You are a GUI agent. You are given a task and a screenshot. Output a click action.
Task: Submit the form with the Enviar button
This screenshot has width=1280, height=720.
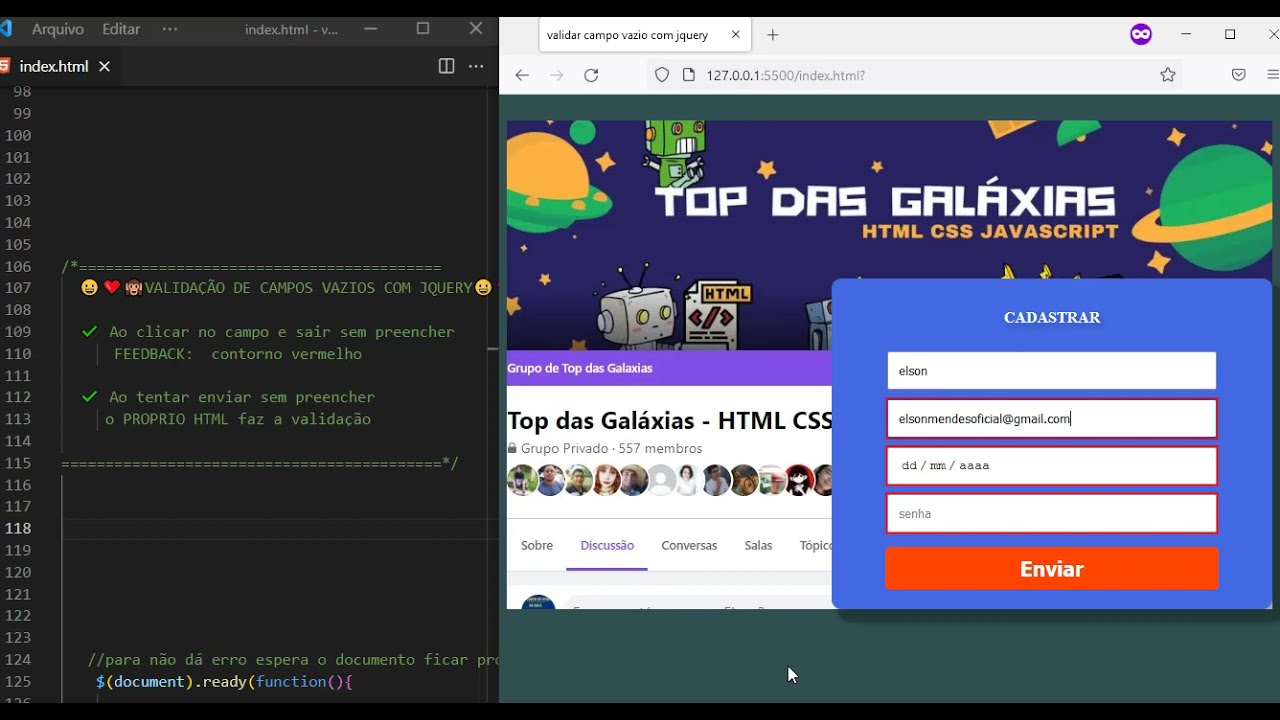point(1051,569)
